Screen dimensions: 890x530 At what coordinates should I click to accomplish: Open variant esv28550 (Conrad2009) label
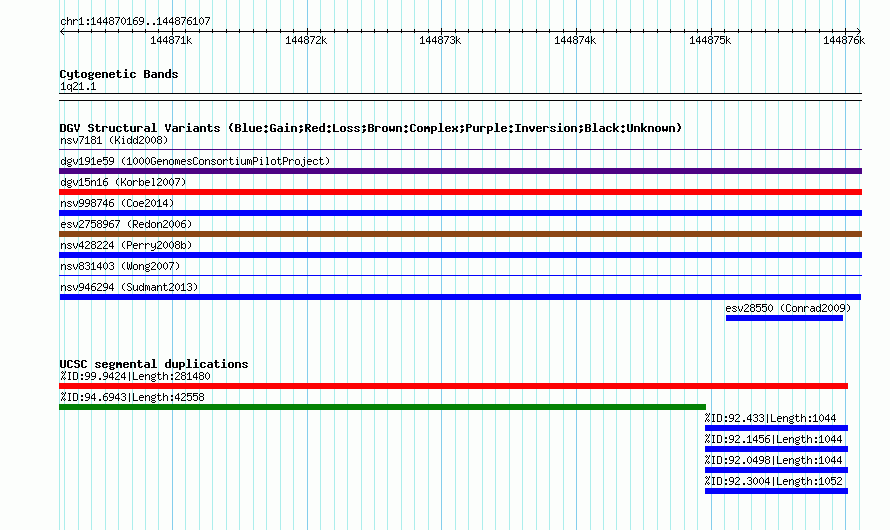pos(788,308)
